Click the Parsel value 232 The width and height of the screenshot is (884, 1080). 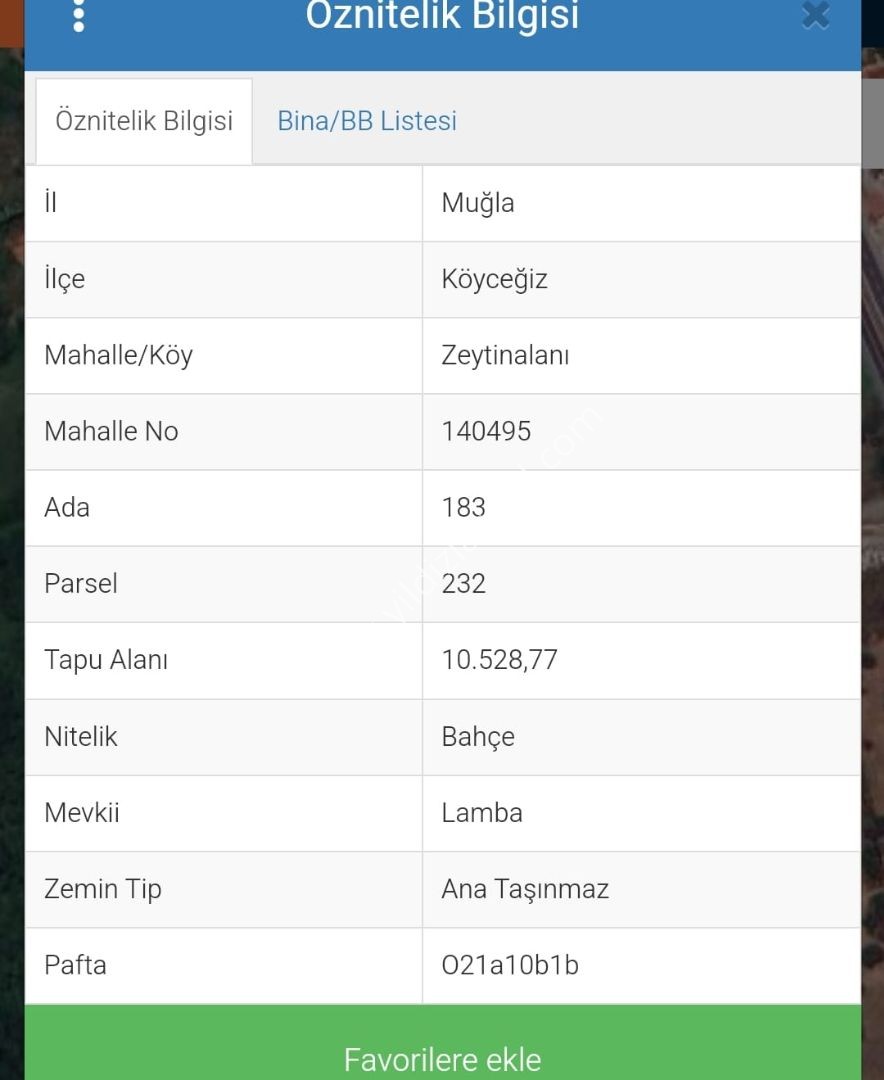pyautogui.click(x=464, y=584)
